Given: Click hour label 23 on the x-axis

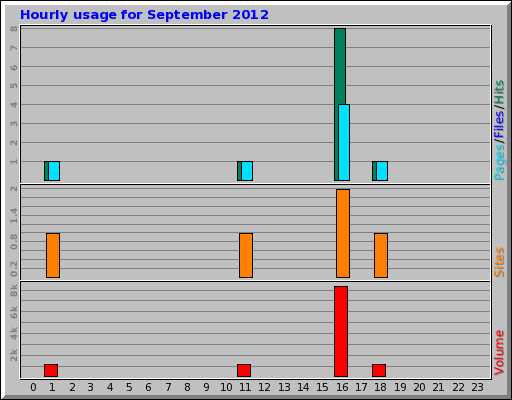Looking at the screenshot, I should click(x=477, y=387).
